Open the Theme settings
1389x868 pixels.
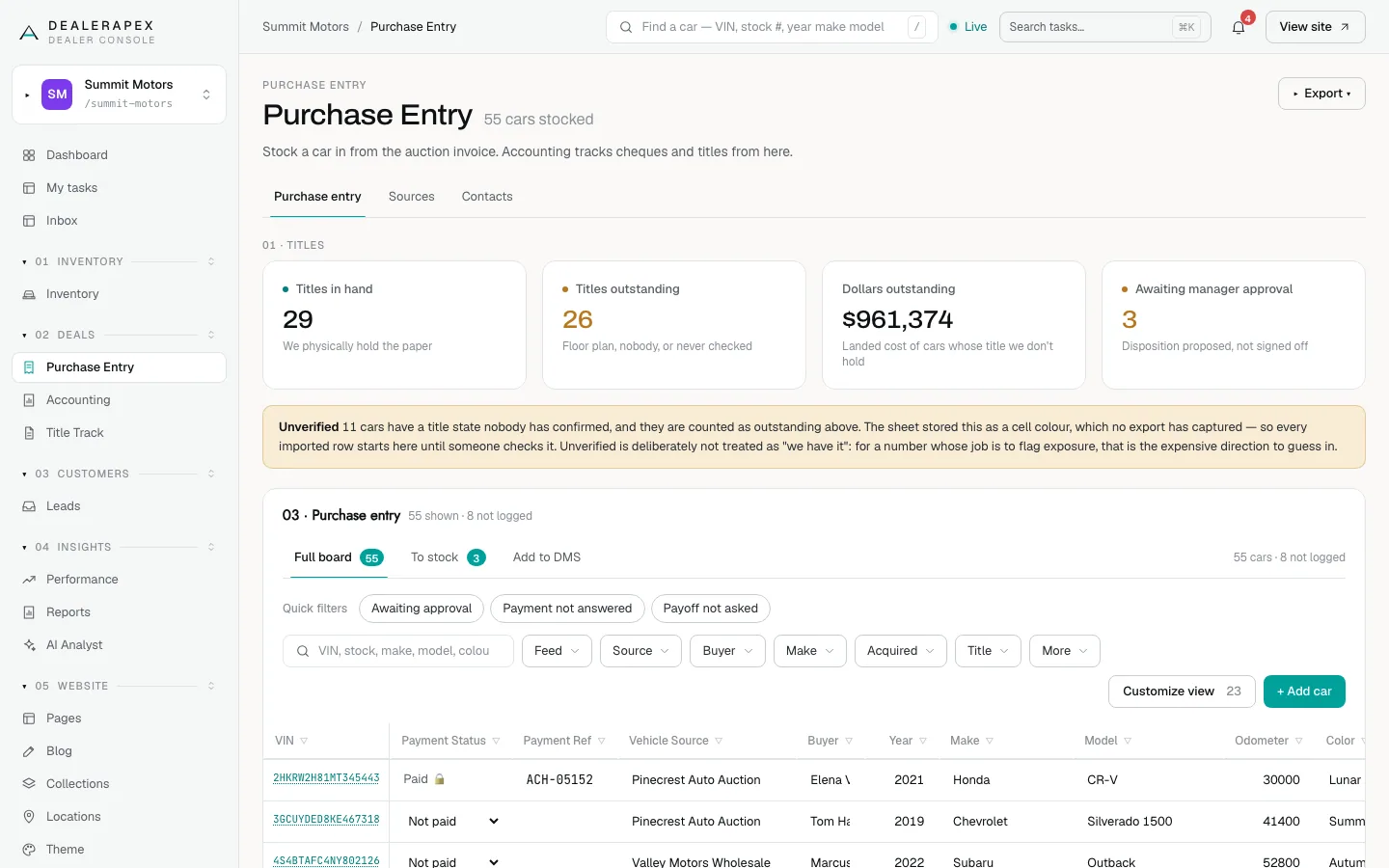tap(119, 850)
